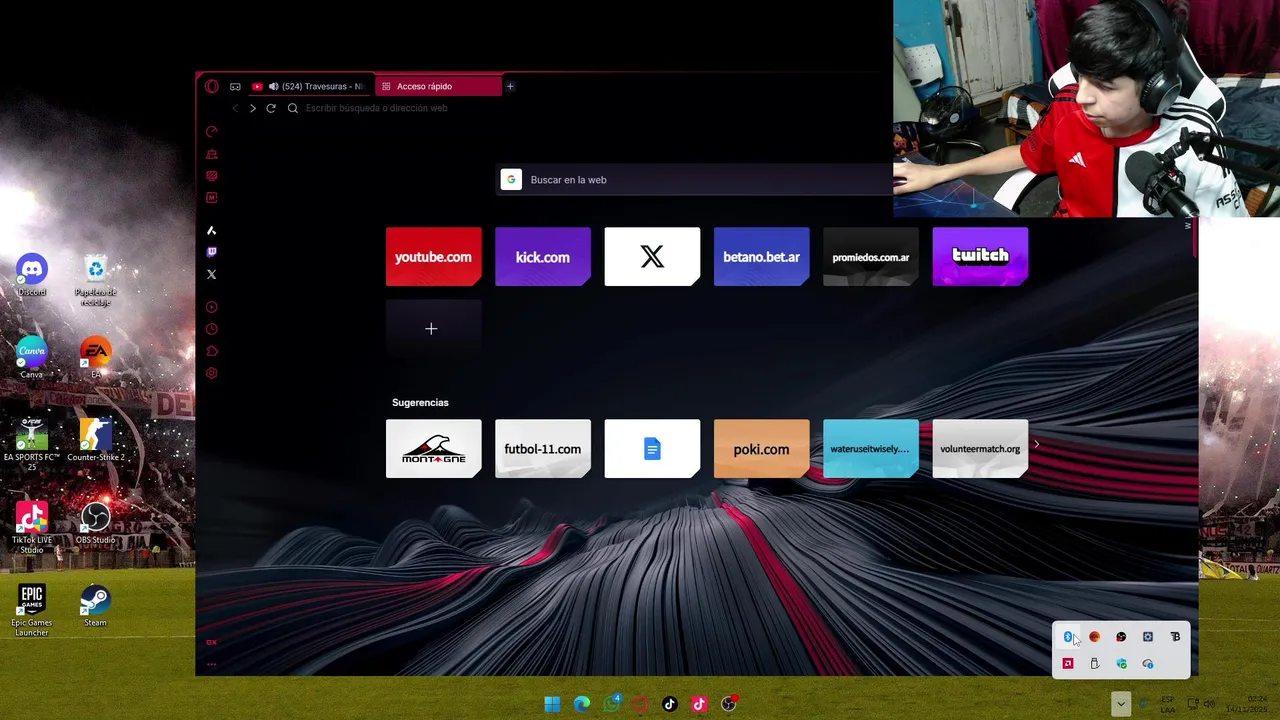Click the Windows Security tray icon

tap(1121, 664)
